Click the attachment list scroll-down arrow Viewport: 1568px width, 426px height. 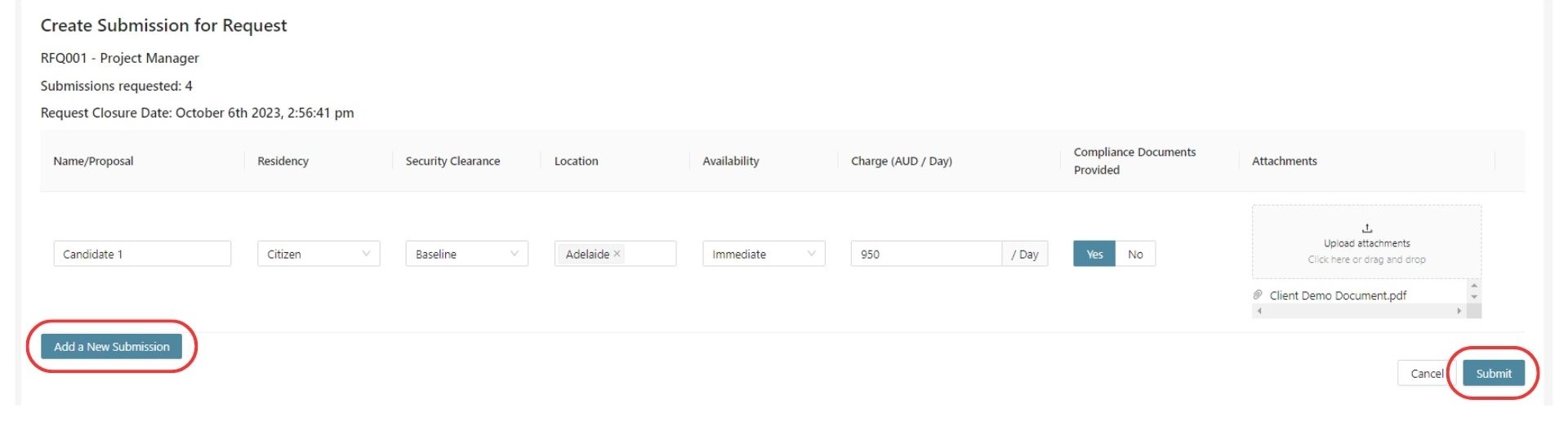click(x=1474, y=297)
